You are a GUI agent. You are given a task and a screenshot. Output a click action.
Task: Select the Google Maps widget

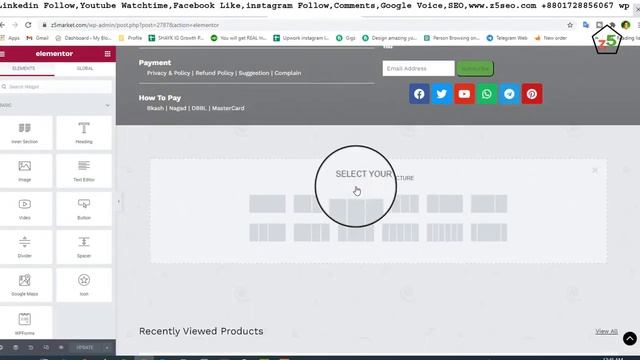click(x=24, y=285)
